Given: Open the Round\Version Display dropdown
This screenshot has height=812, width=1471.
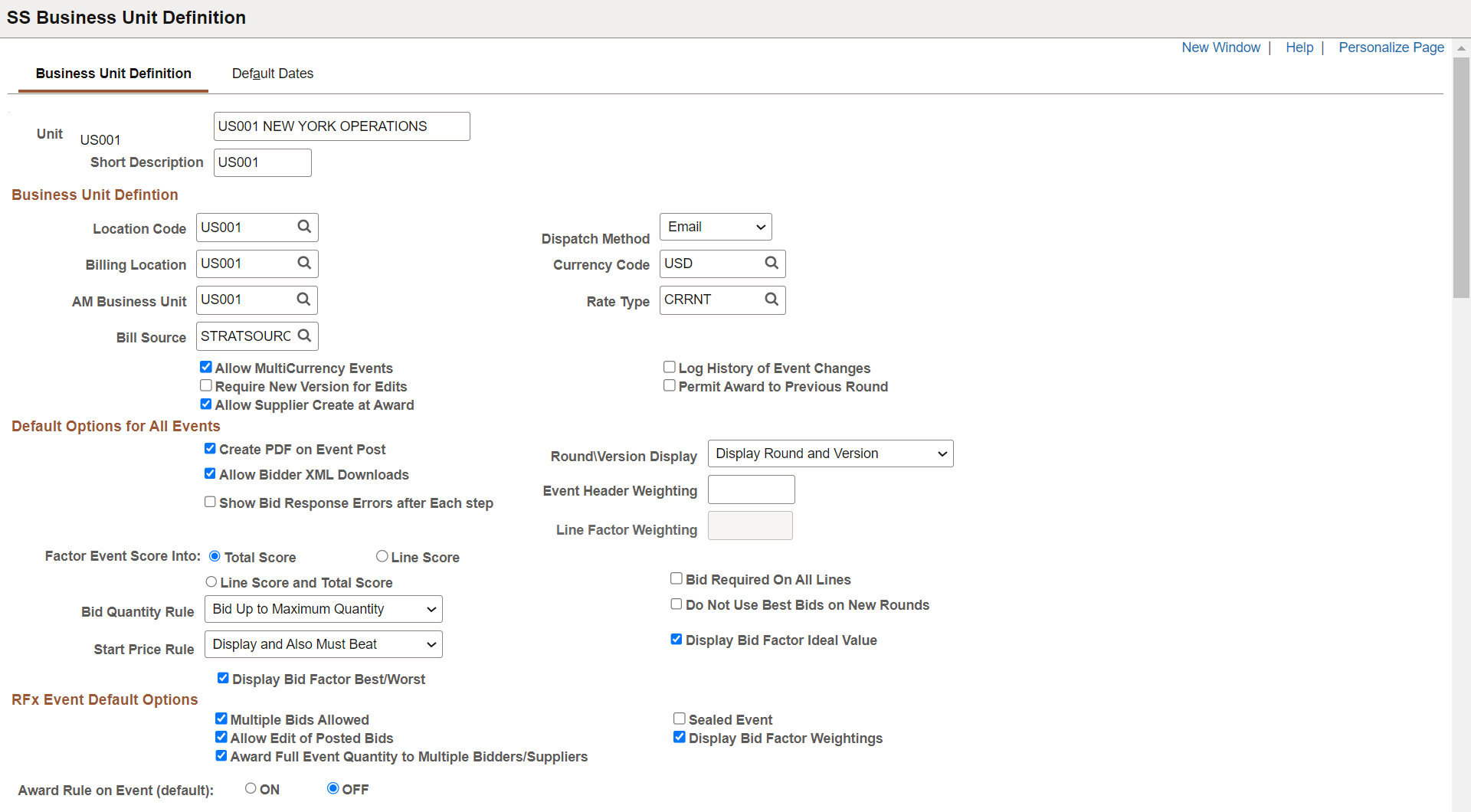Looking at the screenshot, I should click(x=831, y=453).
